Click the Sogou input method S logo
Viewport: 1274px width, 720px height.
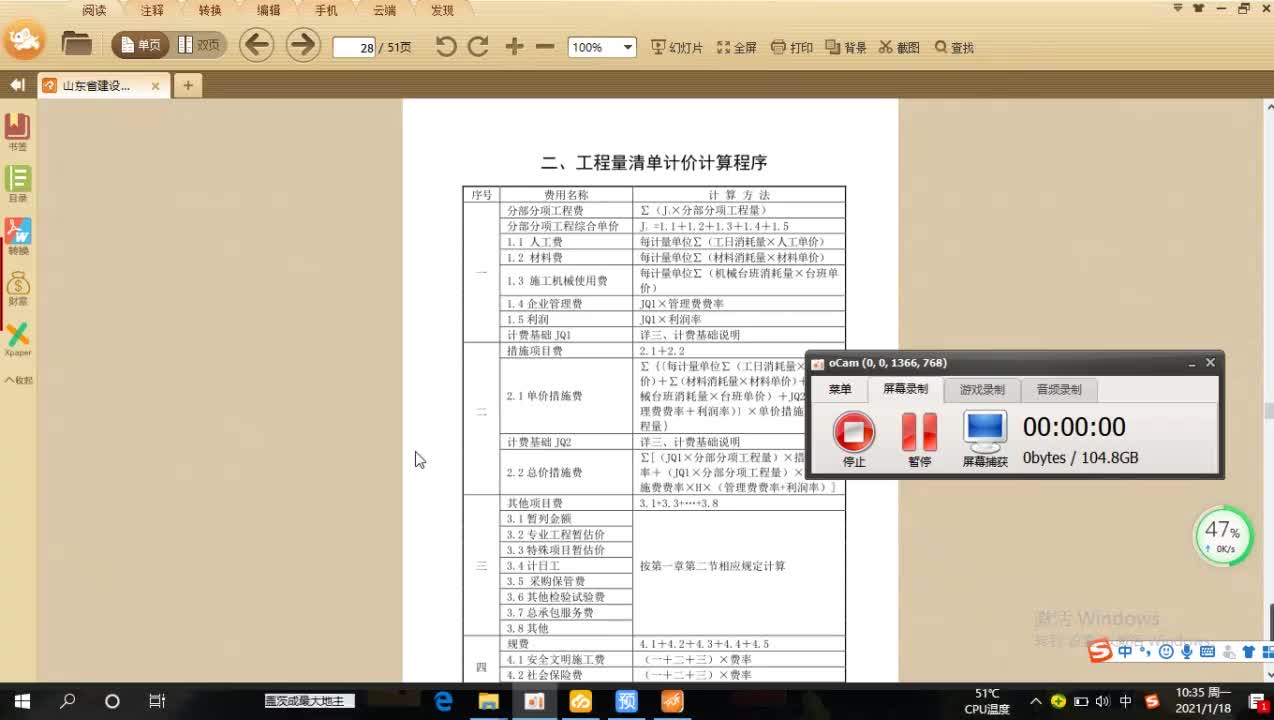tap(1100, 652)
